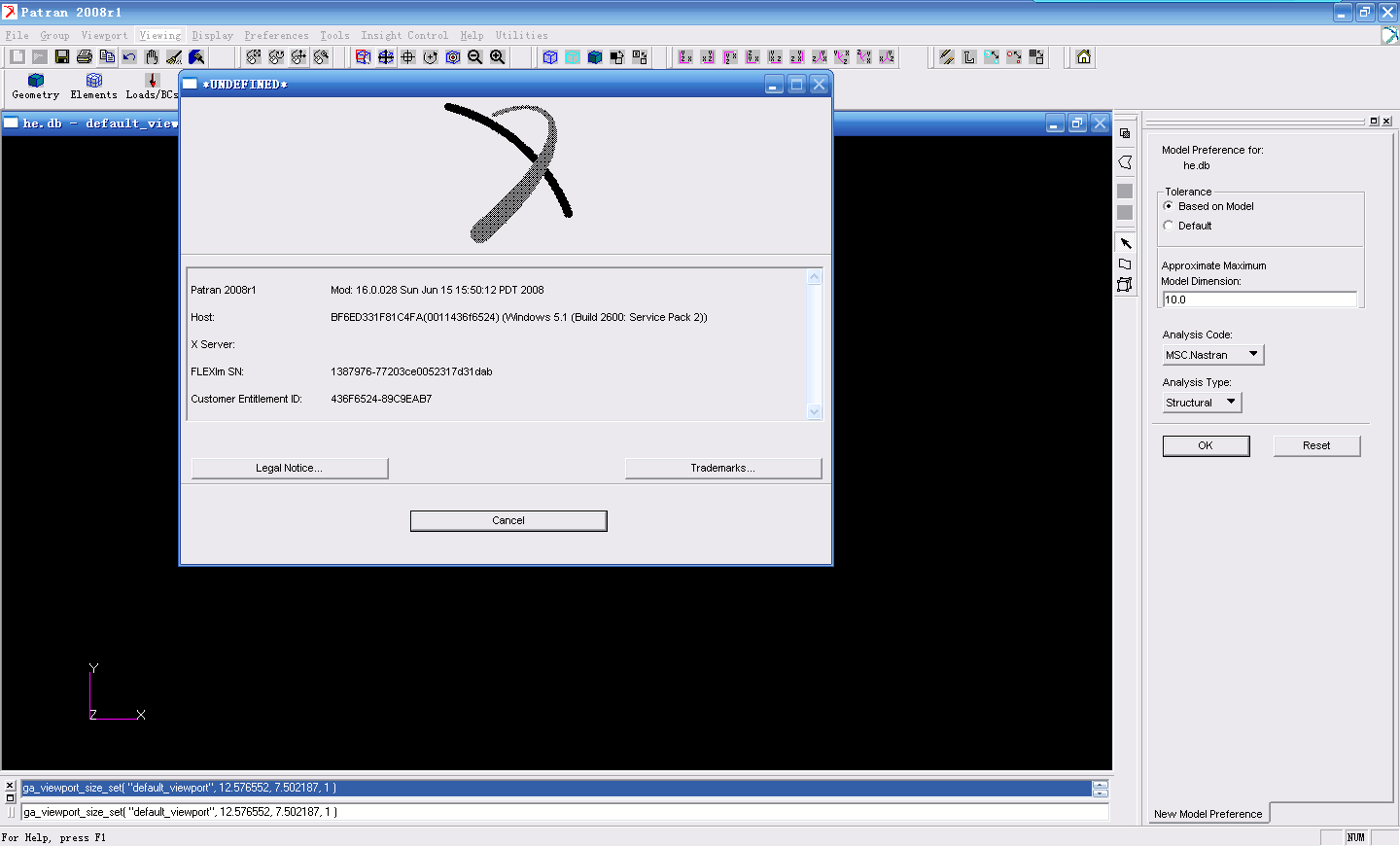Click the mouse rotate XY icon
Image resolution: width=1400 pixels, height=846 pixels.
254,57
